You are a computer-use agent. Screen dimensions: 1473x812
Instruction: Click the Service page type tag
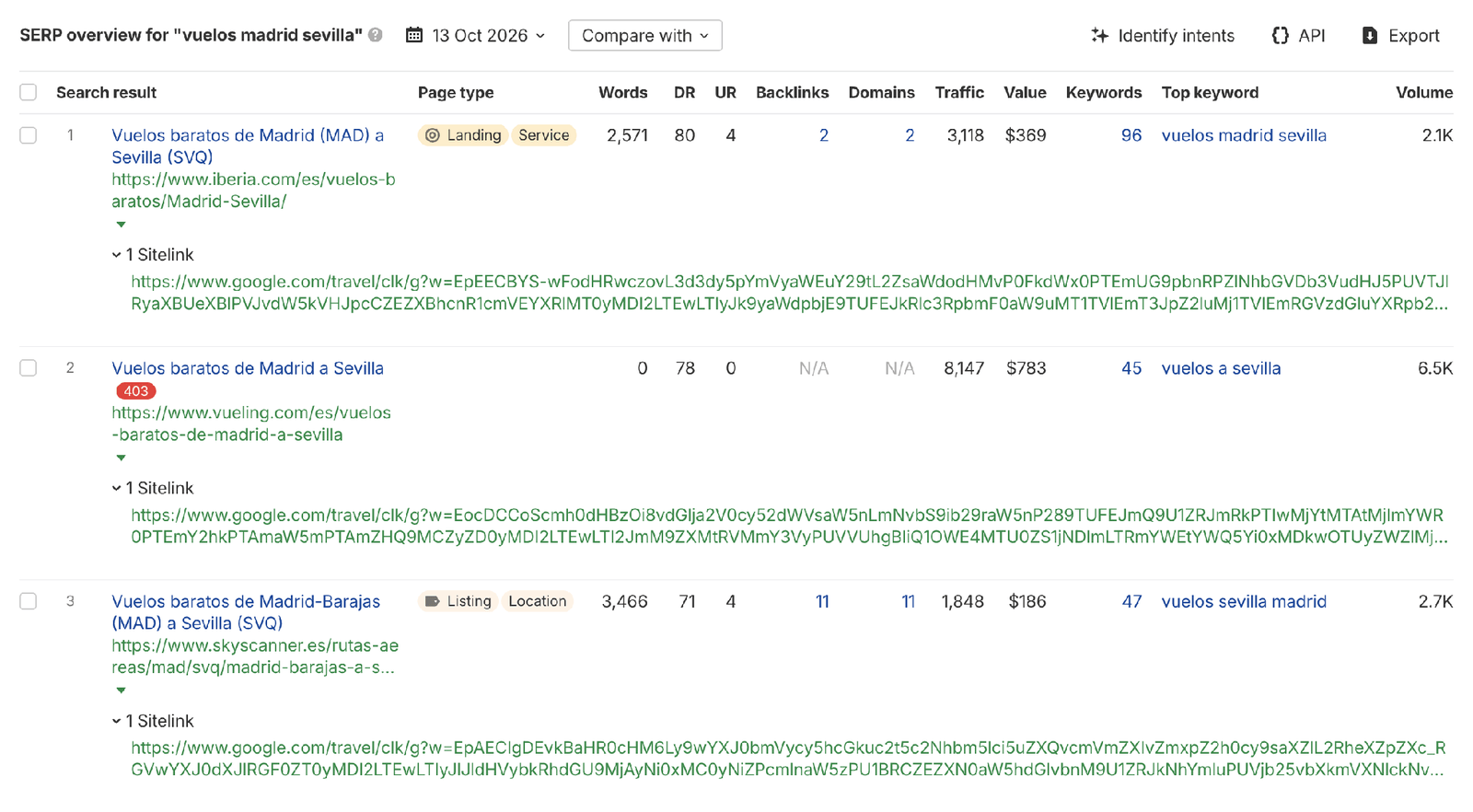pos(544,135)
